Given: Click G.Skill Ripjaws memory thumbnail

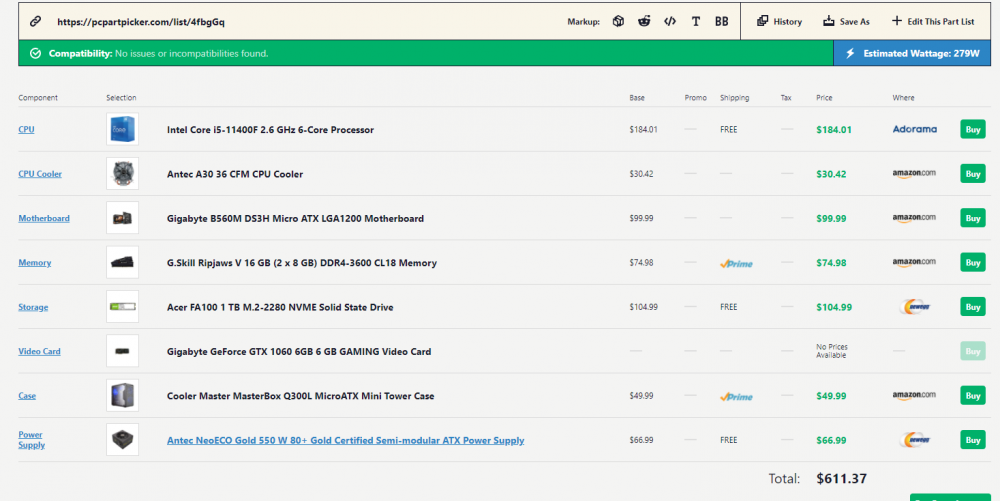Looking at the screenshot, I should pos(122,263).
